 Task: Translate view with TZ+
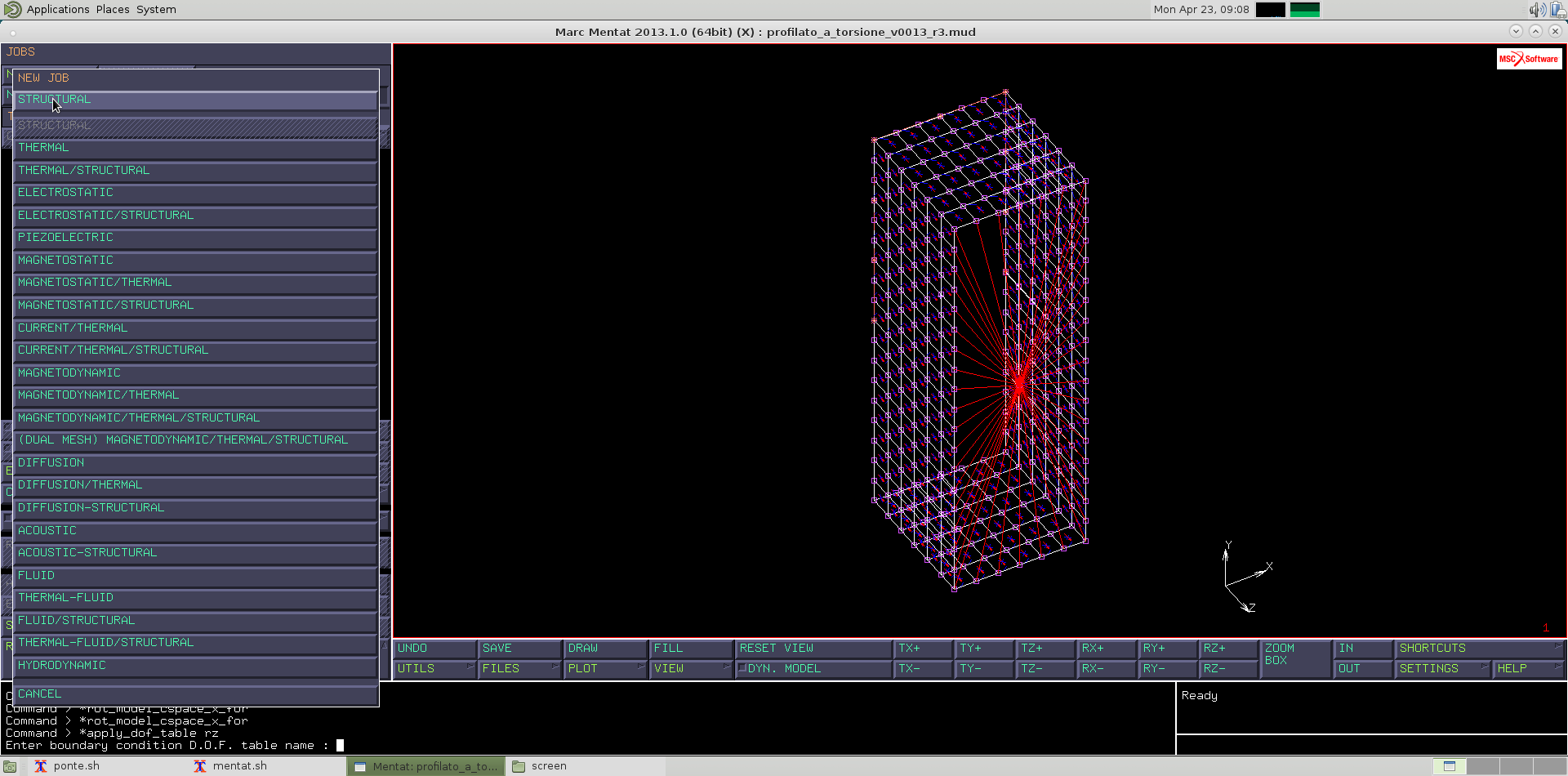pos(1046,649)
